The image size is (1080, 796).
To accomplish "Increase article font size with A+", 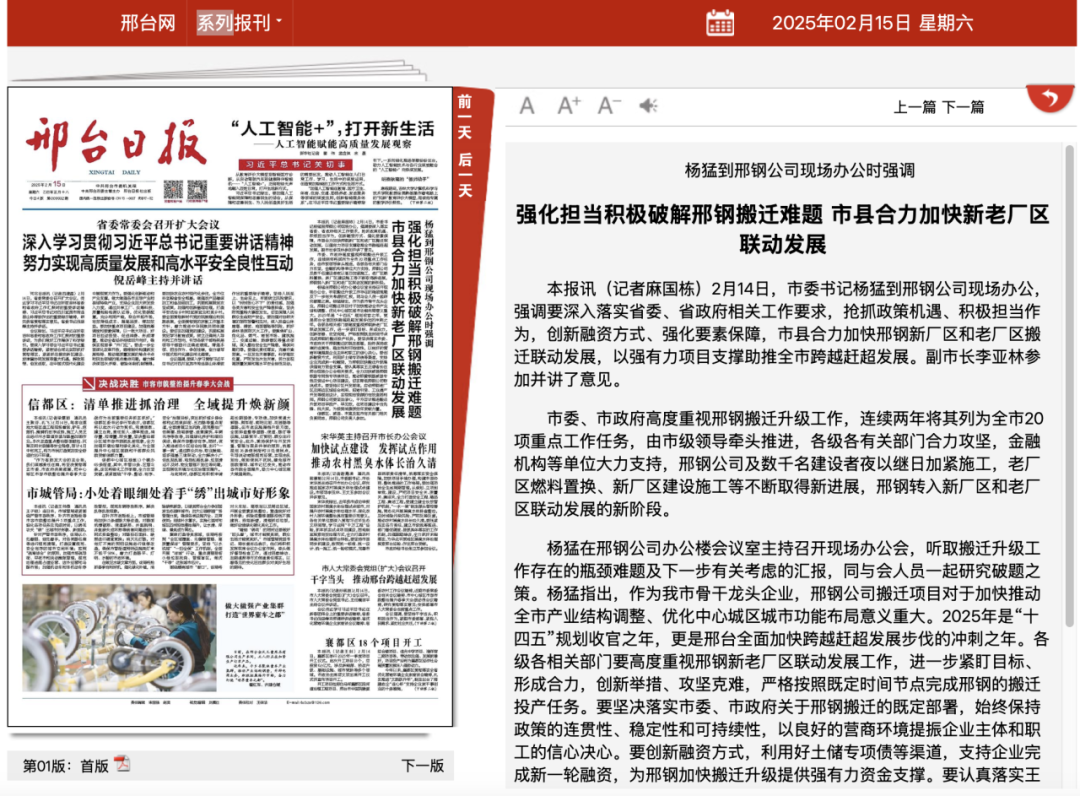I will [568, 106].
